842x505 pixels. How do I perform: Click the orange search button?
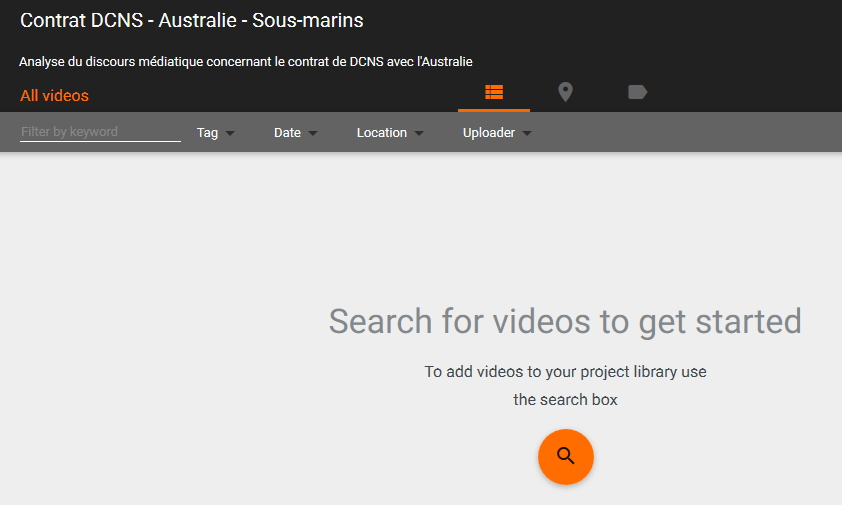coord(566,457)
